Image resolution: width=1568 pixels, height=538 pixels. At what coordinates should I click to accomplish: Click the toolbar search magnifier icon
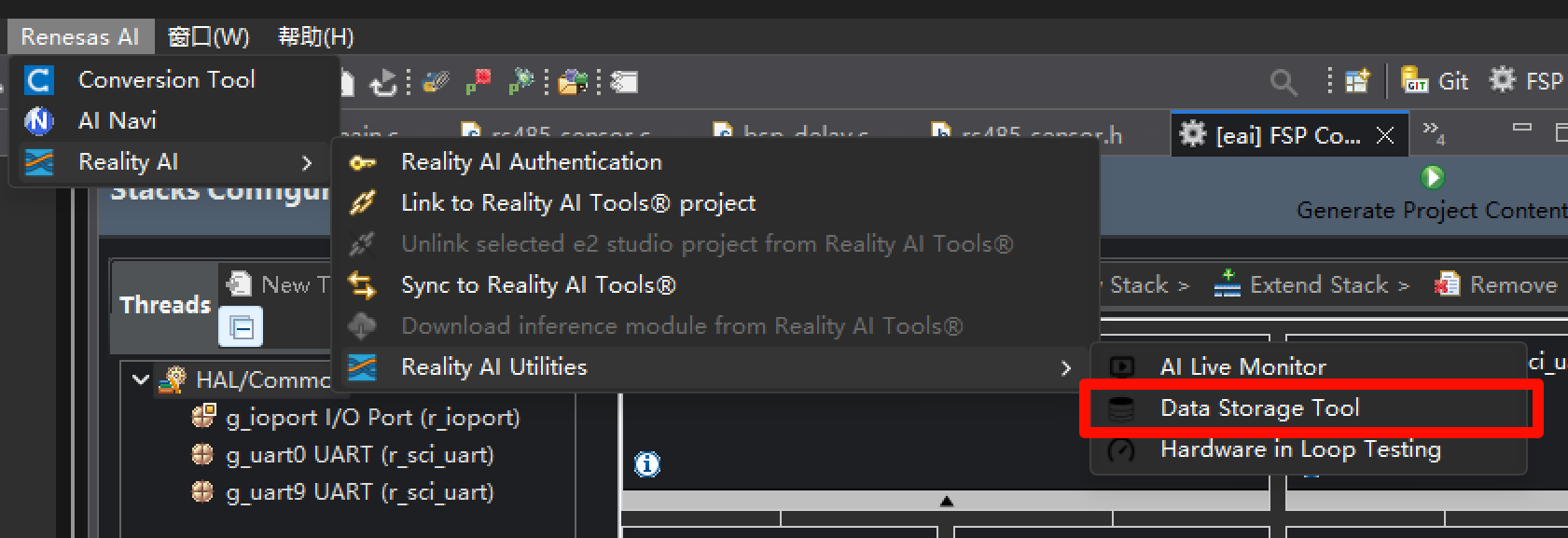click(x=1284, y=83)
